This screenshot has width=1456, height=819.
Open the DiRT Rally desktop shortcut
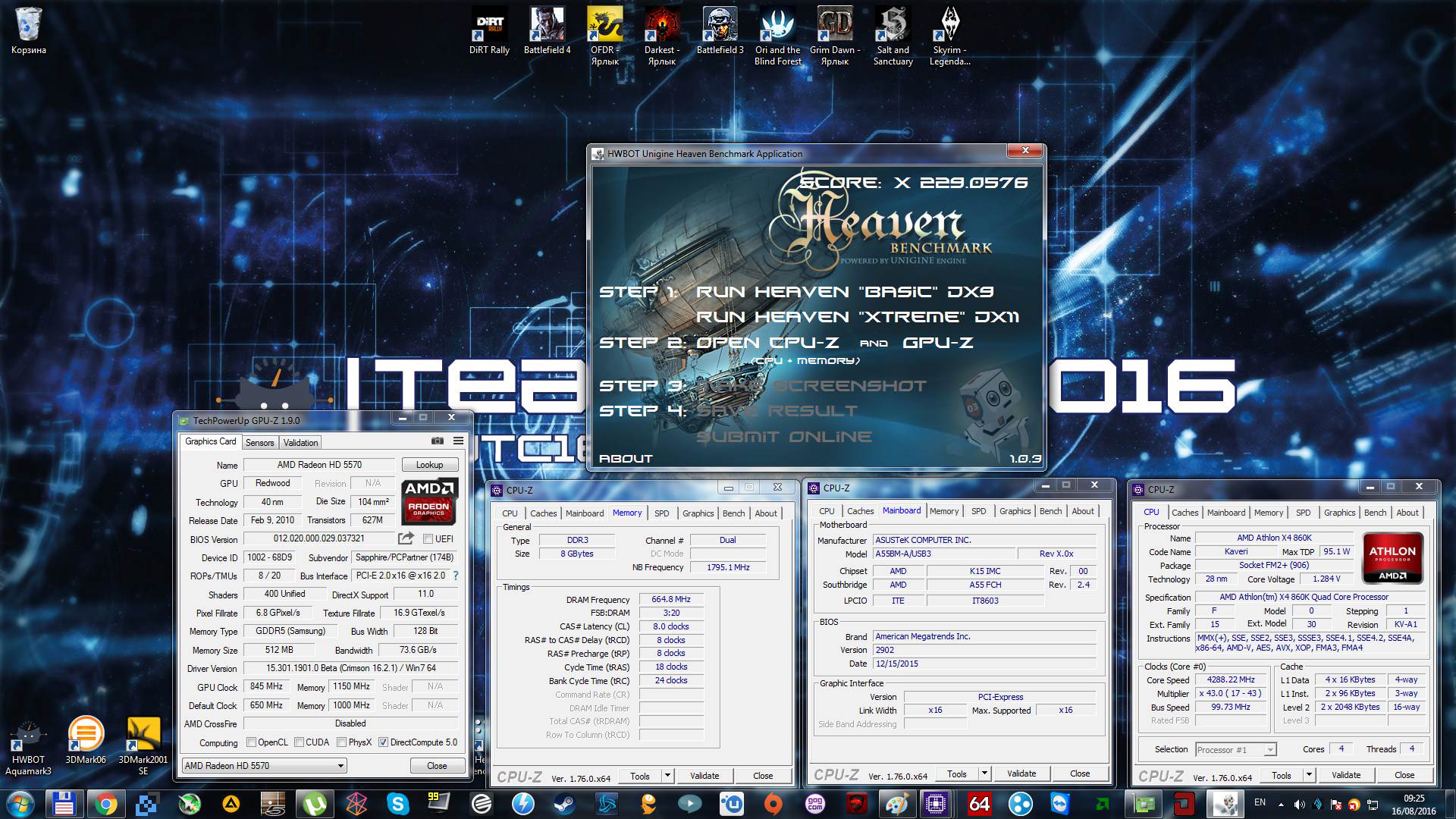pos(489,31)
